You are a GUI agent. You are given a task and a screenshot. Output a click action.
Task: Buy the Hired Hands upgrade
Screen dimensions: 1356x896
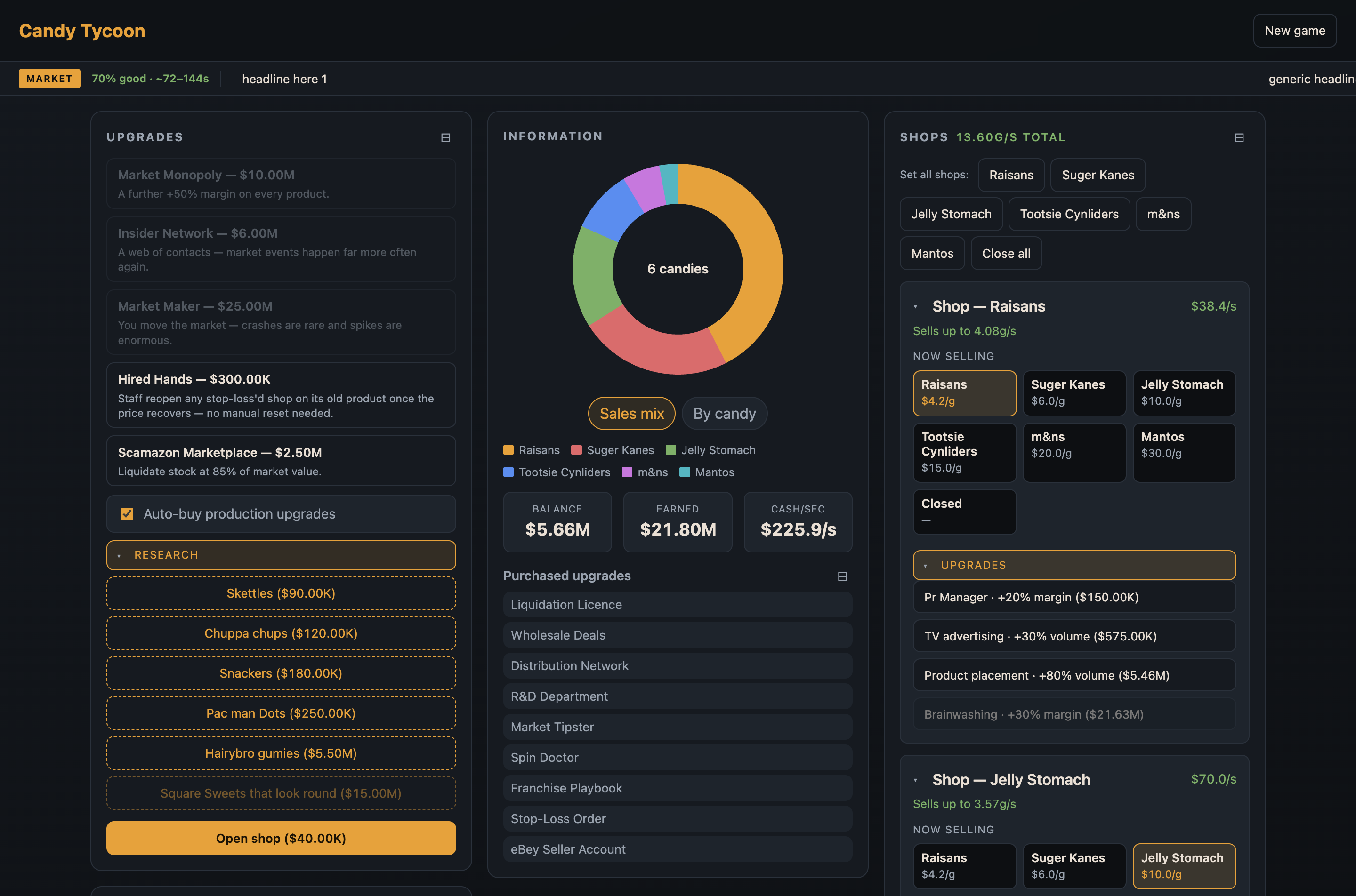281,395
